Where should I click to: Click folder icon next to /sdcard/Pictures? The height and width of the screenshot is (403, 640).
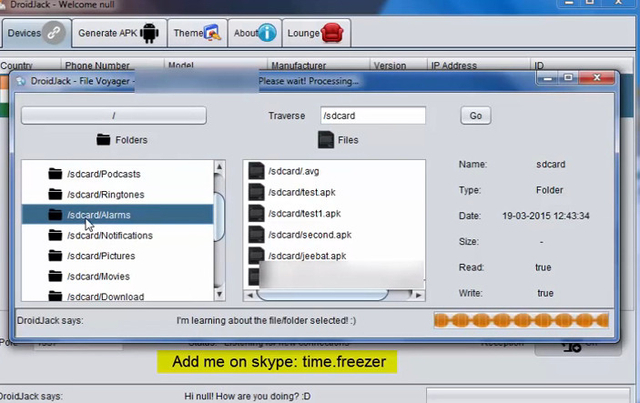tap(55, 255)
